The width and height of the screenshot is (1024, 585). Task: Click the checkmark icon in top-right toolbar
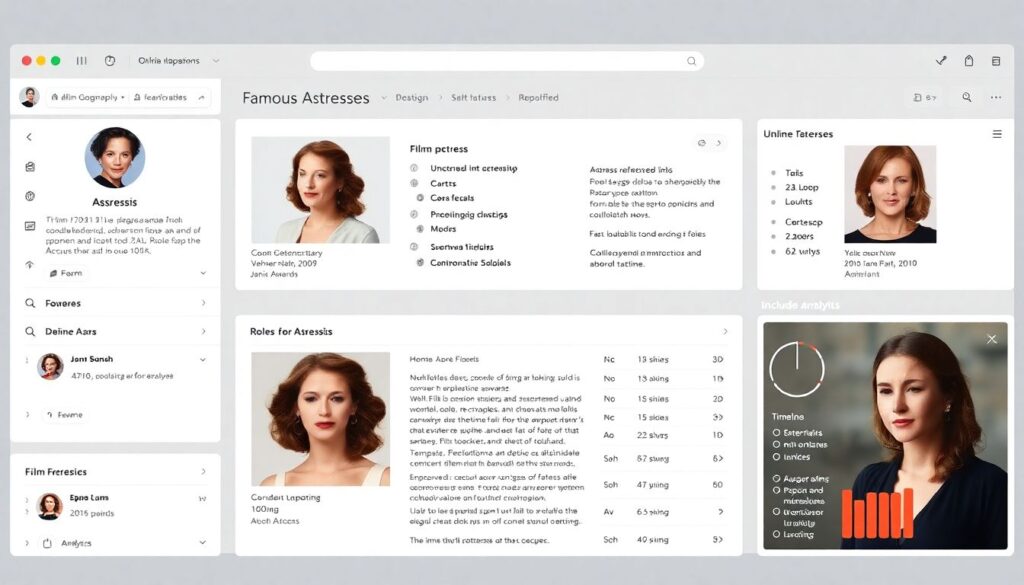(940, 61)
